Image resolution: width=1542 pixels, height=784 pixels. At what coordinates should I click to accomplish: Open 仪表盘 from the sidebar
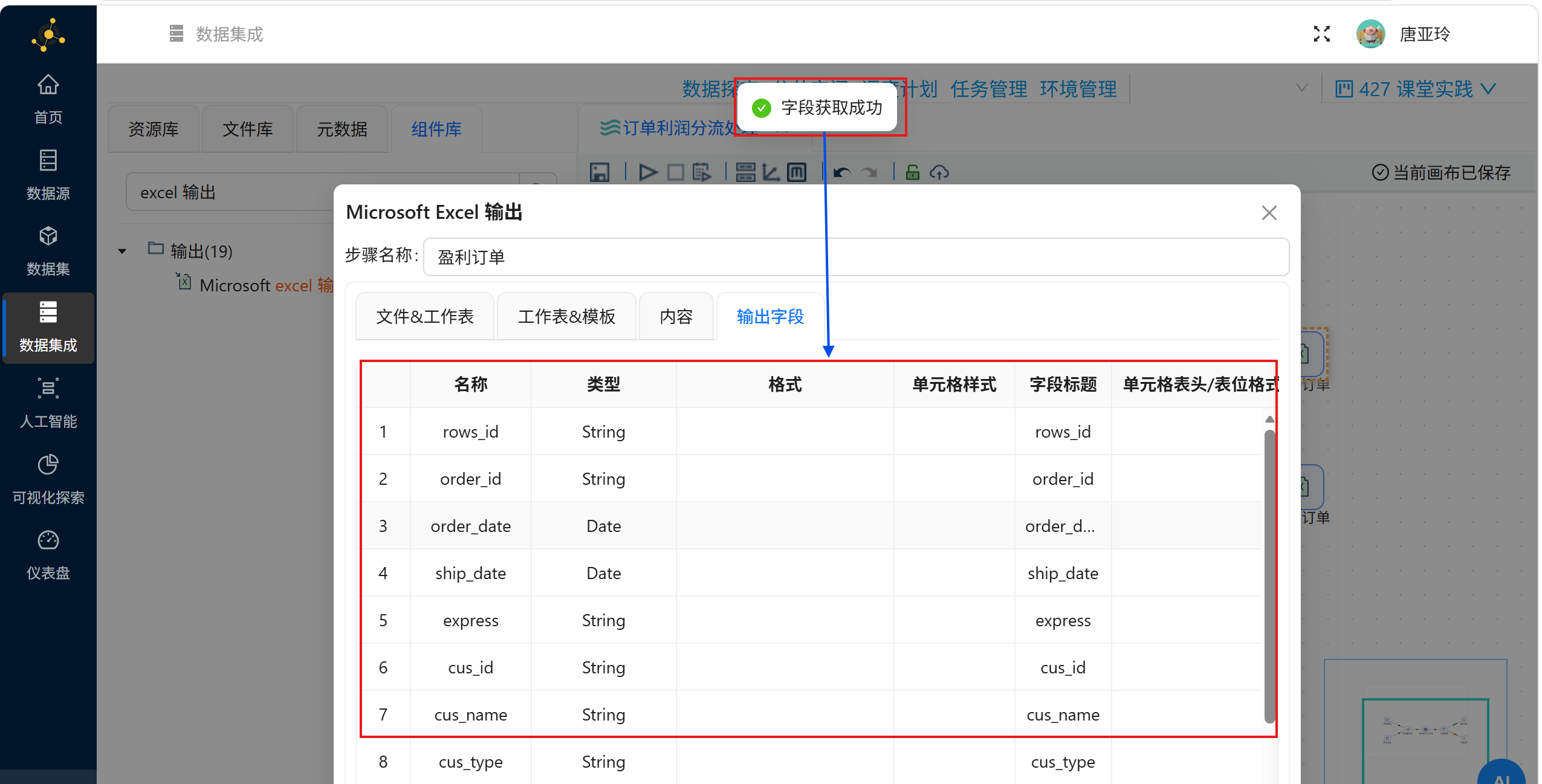[x=48, y=555]
